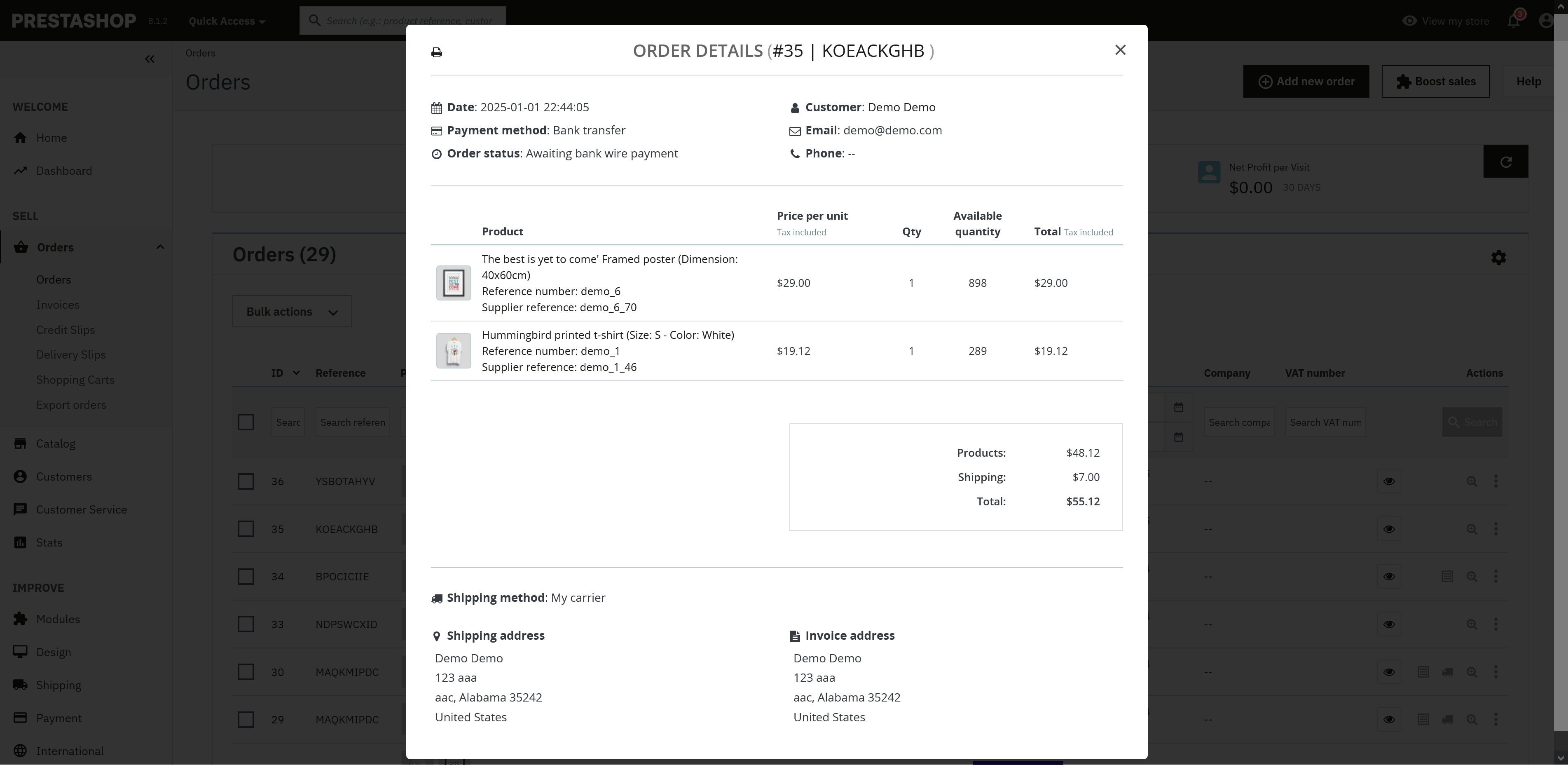View order 35 via eye icon

[x=1389, y=529]
